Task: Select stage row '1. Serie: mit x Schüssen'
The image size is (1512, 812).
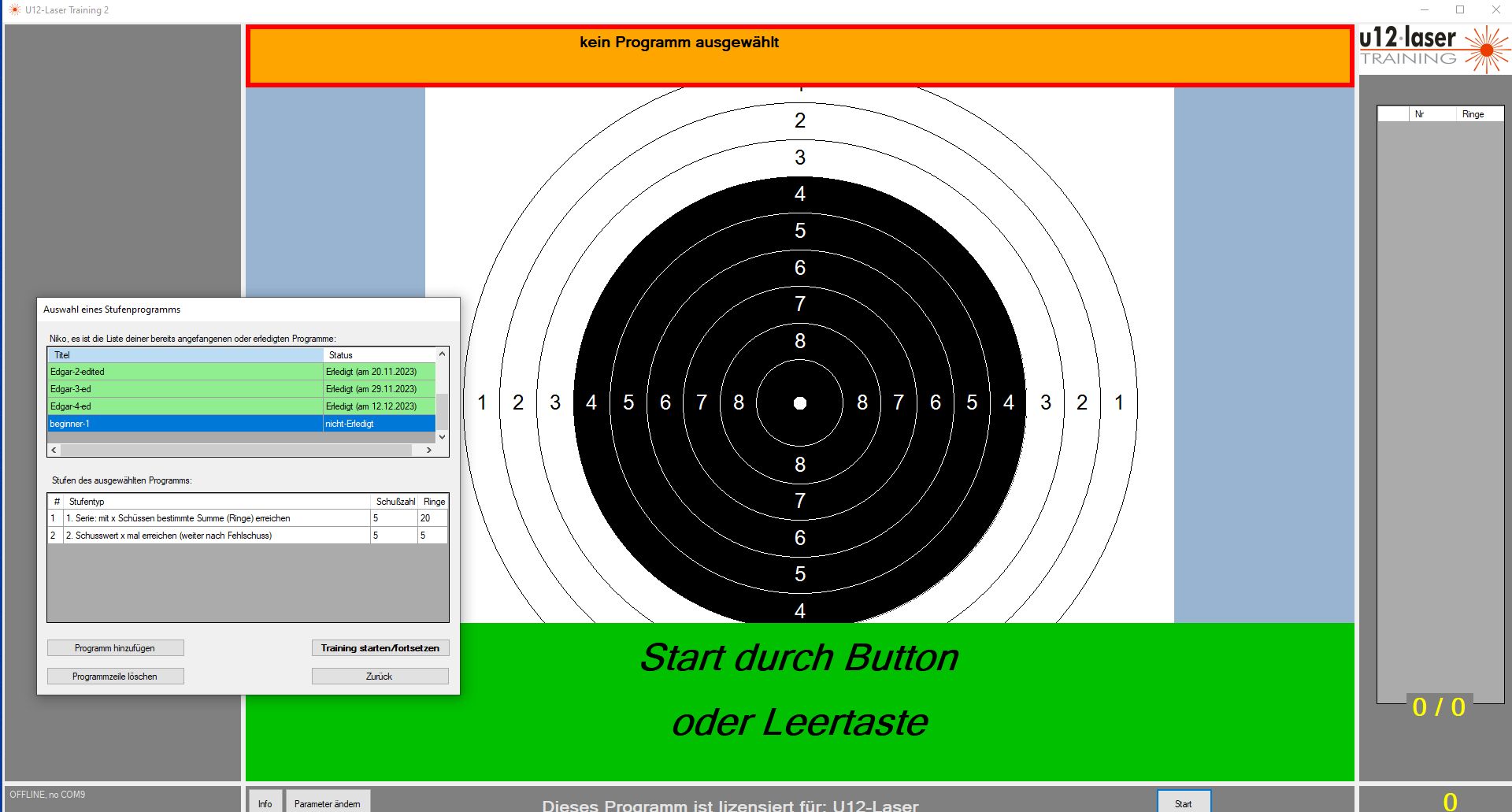Action: (248, 518)
